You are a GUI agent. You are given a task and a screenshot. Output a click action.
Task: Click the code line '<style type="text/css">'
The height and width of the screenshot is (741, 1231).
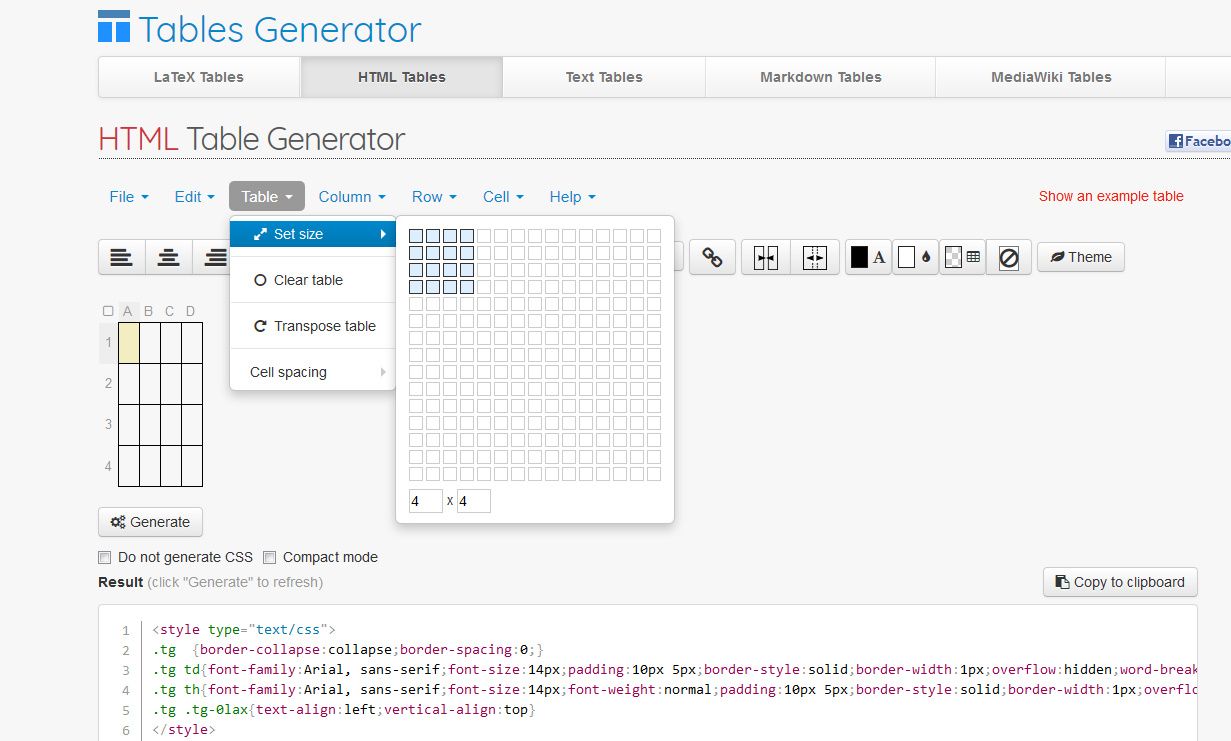point(244,630)
